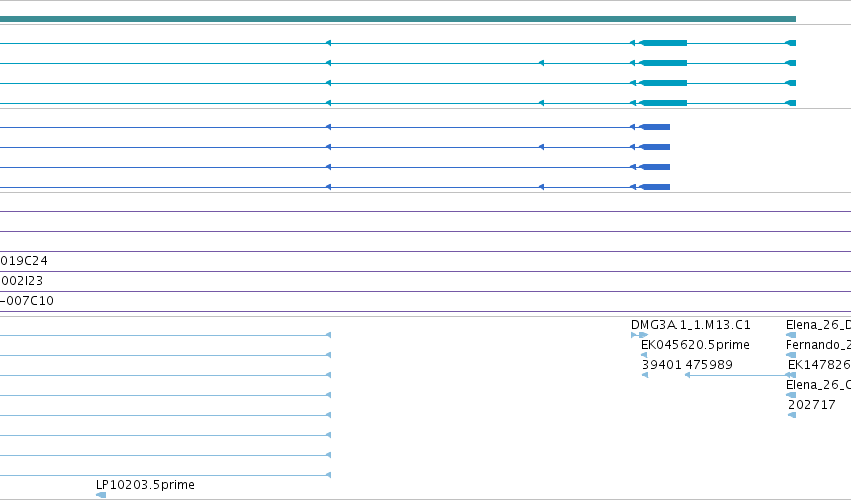This screenshot has height=500, width=851.
Task: Click the glyph beneath Elena_26_C label
Action: tap(791, 395)
